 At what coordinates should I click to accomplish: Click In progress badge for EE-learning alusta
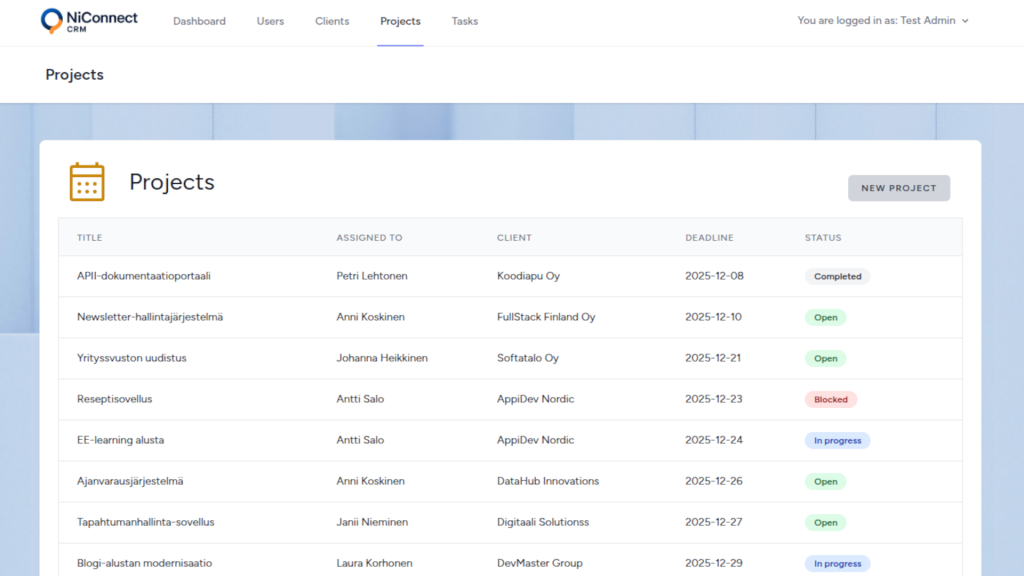tap(837, 441)
